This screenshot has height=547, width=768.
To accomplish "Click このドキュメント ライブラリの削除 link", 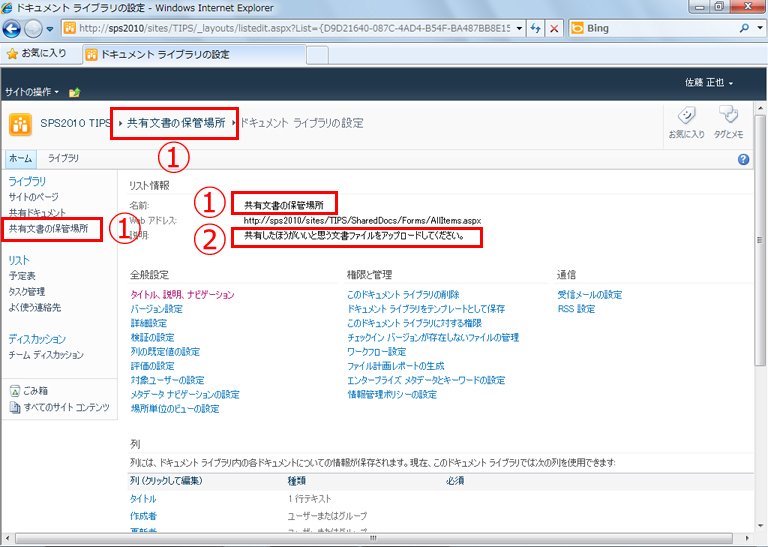I will [x=403, y=294].
